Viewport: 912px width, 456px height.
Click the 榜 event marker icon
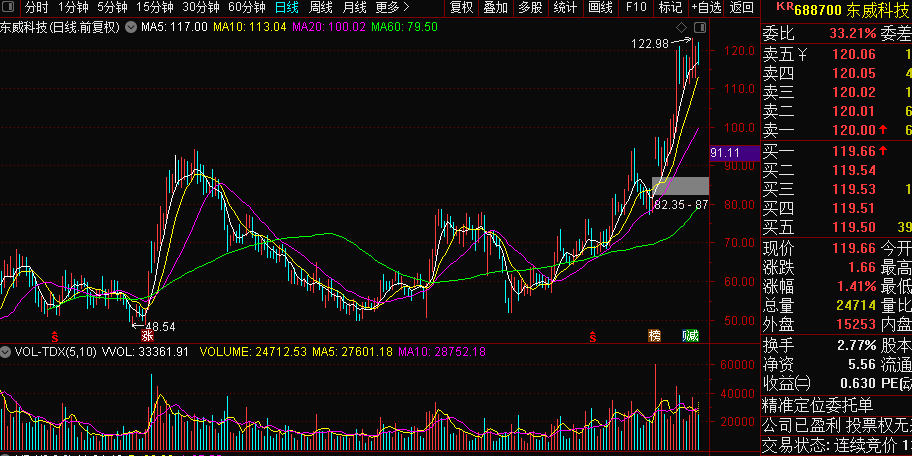(x=655, y=336)
